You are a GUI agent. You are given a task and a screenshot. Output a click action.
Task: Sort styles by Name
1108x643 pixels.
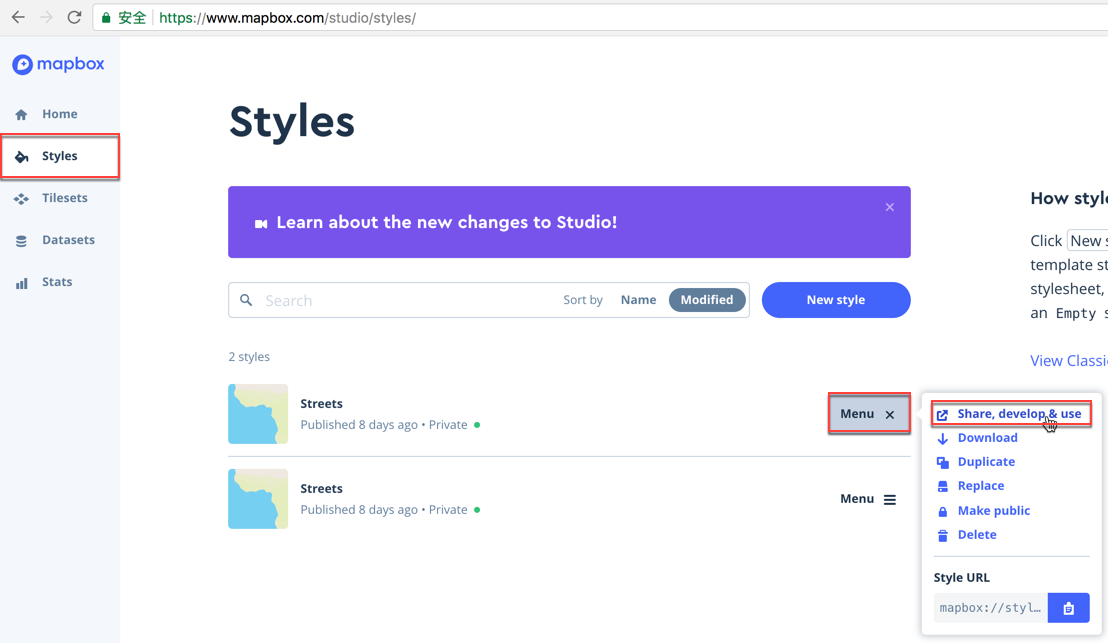638,300
